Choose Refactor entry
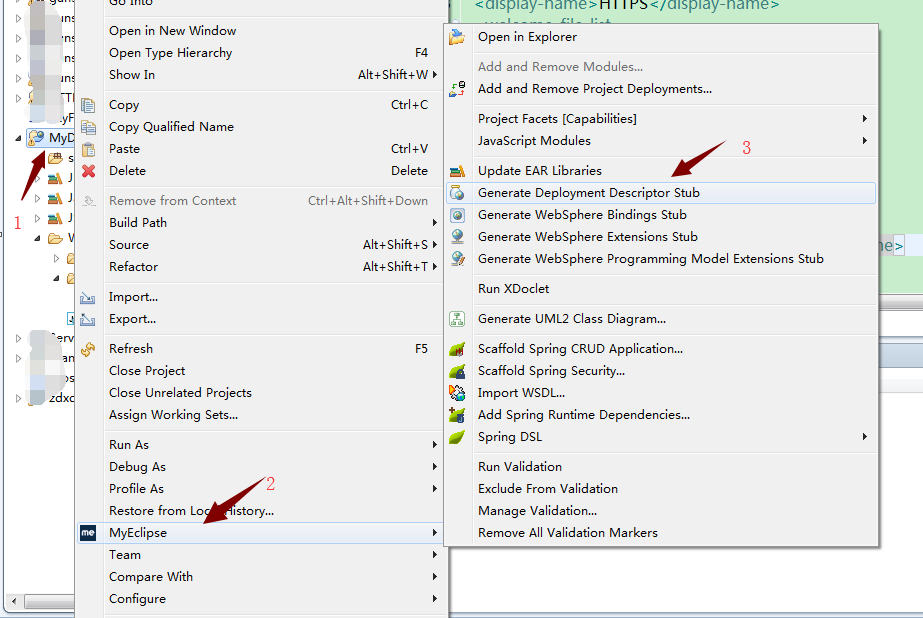 pos(134,267)
